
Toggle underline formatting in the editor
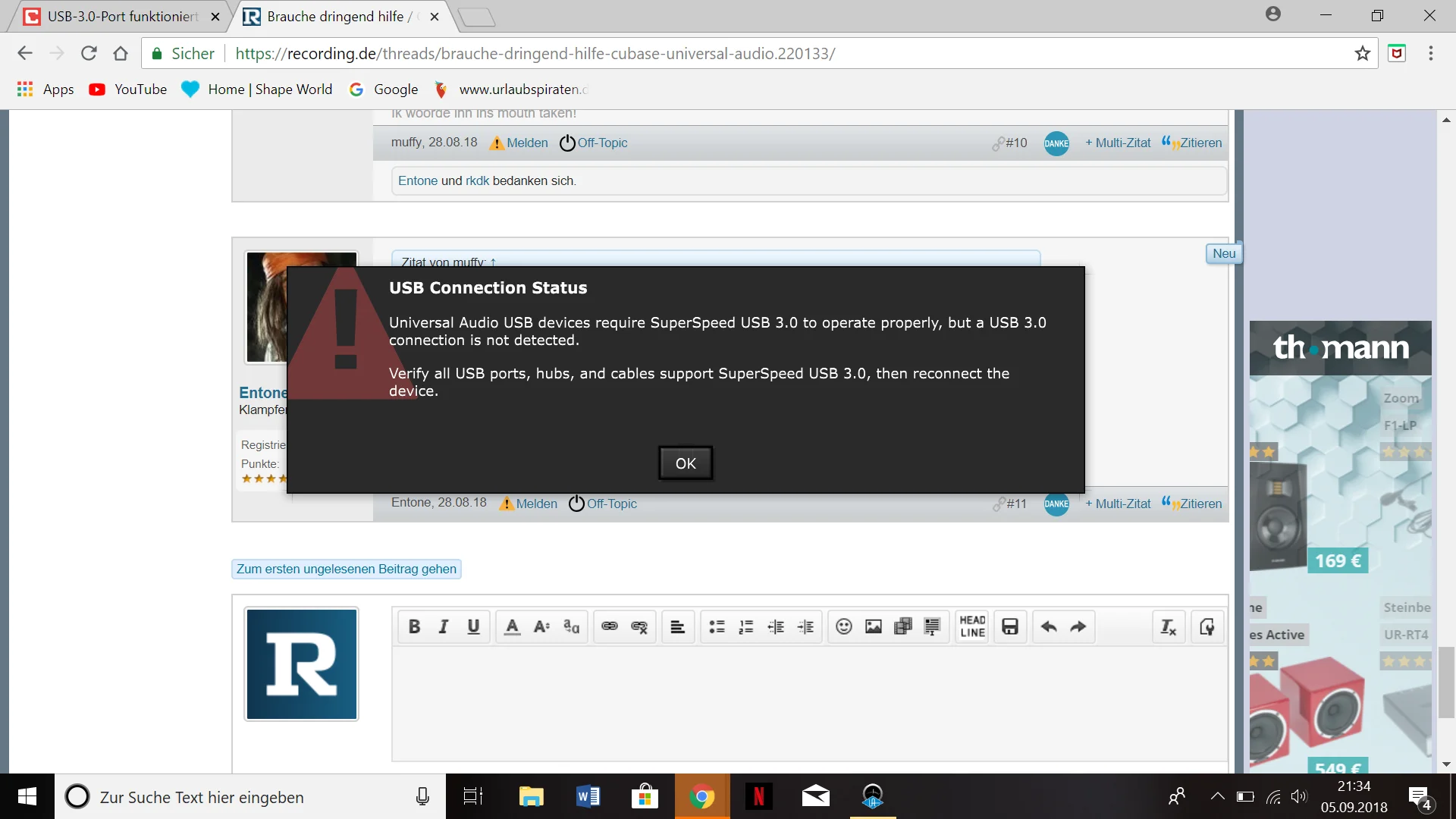473,627
